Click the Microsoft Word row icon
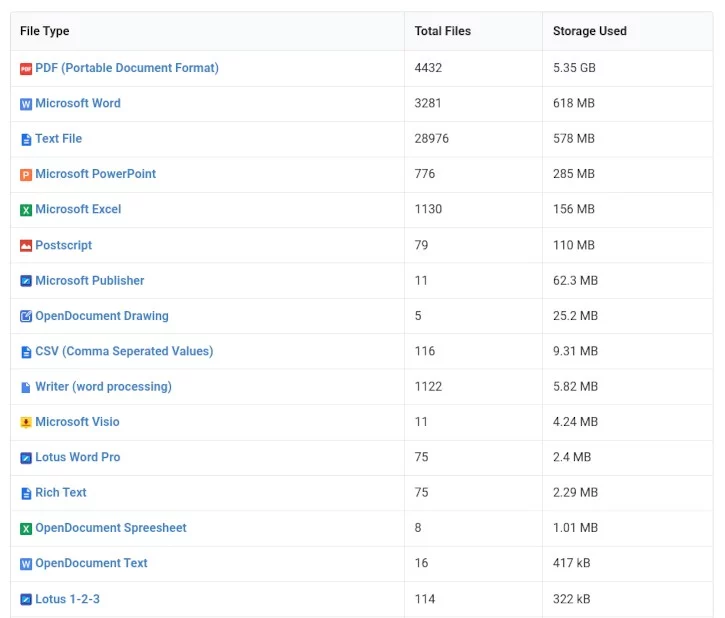Viewport: 725px width, 618px height. (26, 104)
